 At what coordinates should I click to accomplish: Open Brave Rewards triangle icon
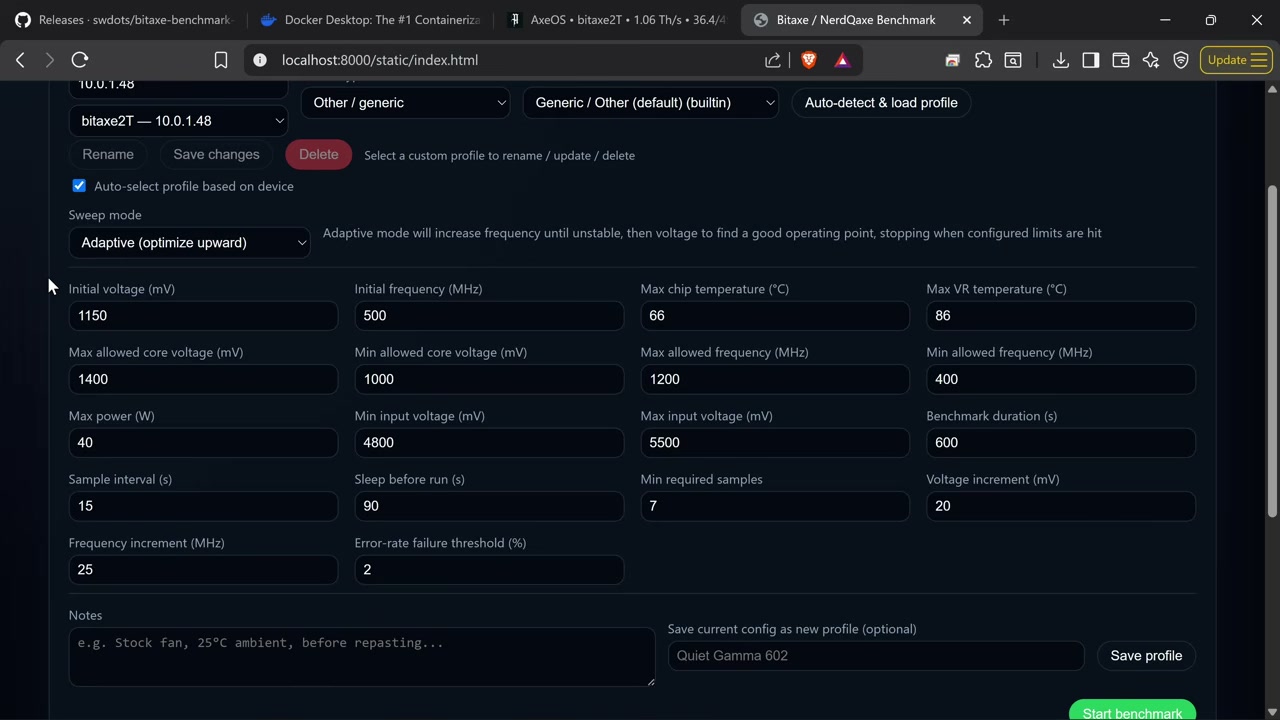(x=842, y=60)
